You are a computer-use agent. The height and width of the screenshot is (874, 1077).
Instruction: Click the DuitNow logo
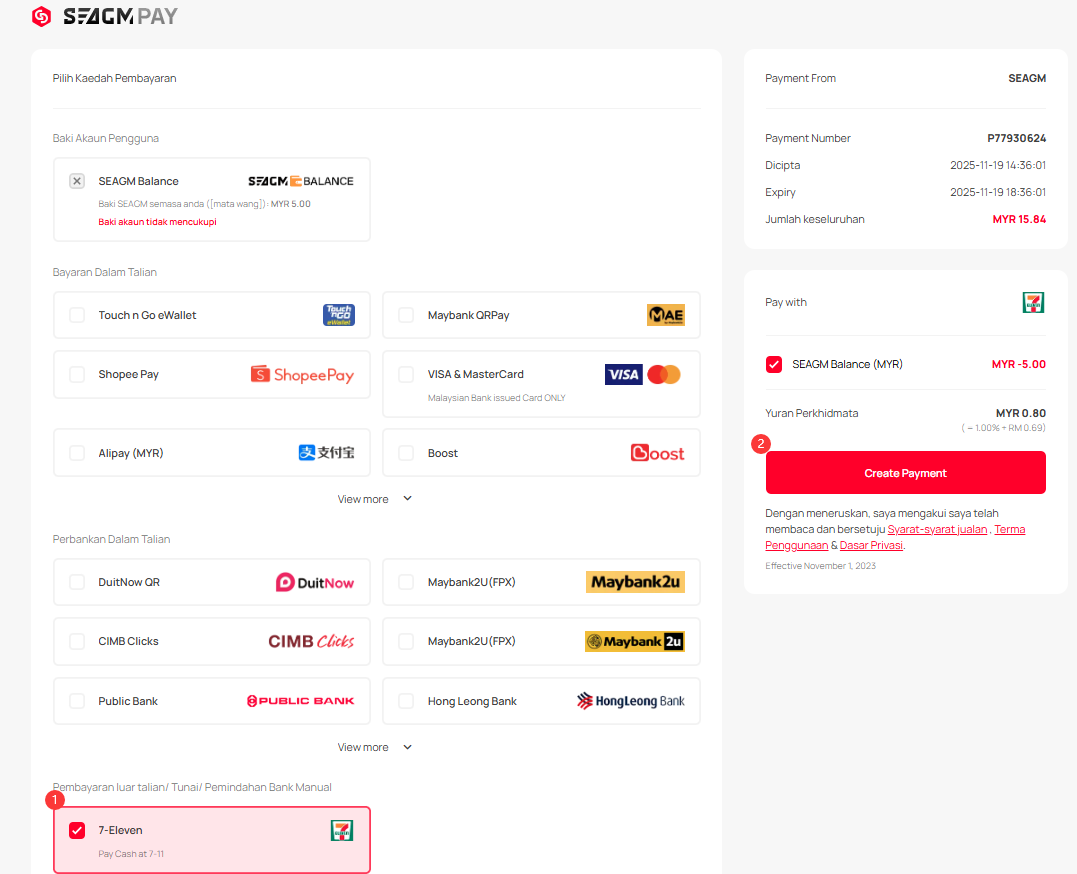314,582
